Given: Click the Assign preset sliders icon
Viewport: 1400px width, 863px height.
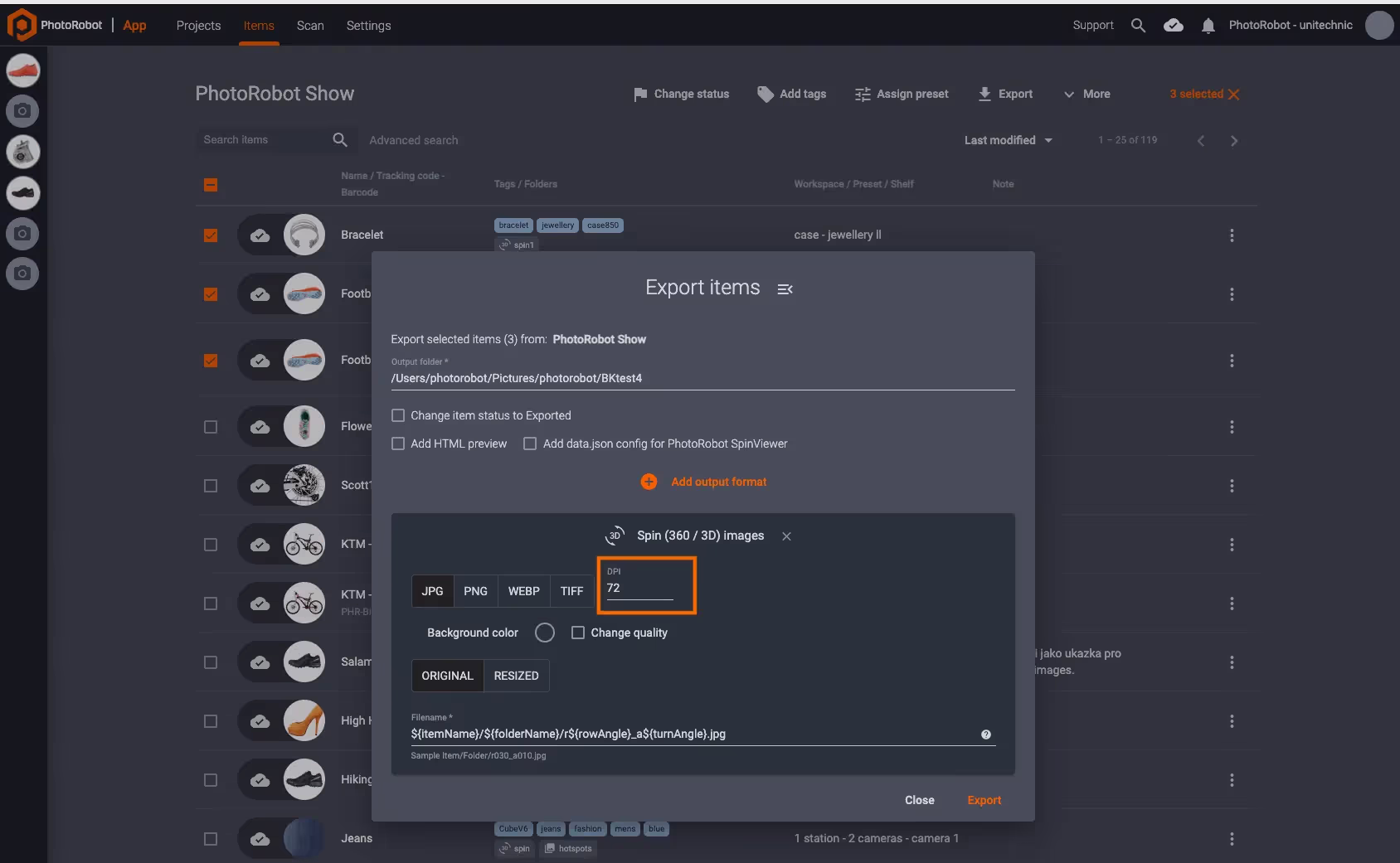Looking at the screenshot, I should (863, 95).
